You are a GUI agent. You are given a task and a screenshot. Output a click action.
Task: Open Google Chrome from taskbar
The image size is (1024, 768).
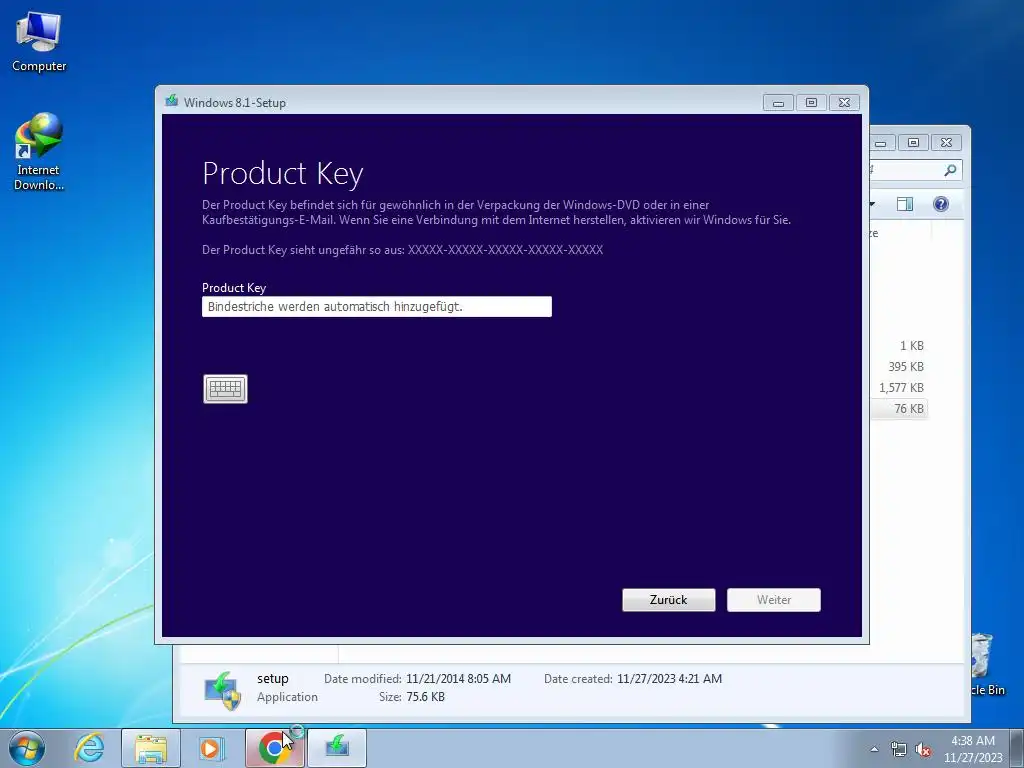click(x=274, y=748)
